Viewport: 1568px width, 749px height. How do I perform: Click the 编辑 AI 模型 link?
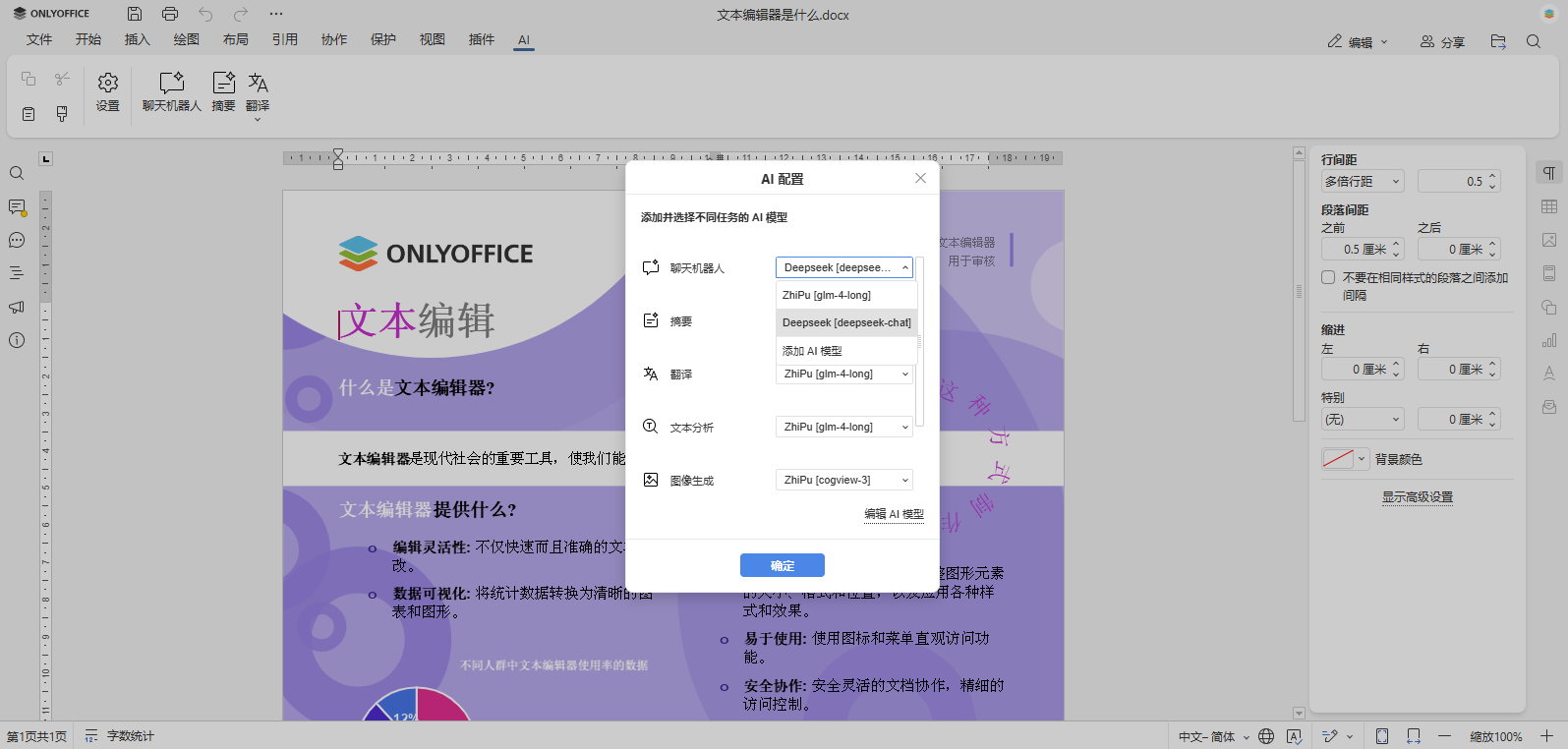point(894,514)
